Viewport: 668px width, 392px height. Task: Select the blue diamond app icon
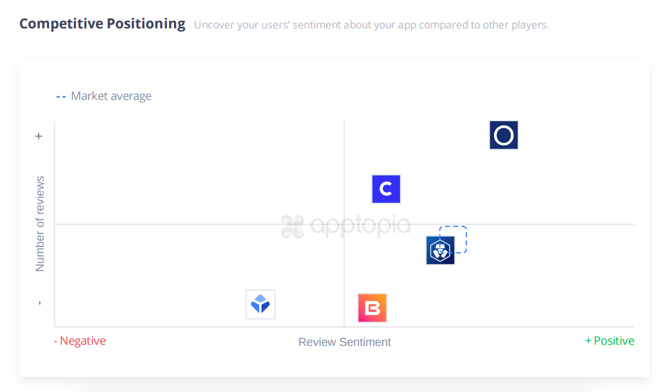[x=260, y=304]
